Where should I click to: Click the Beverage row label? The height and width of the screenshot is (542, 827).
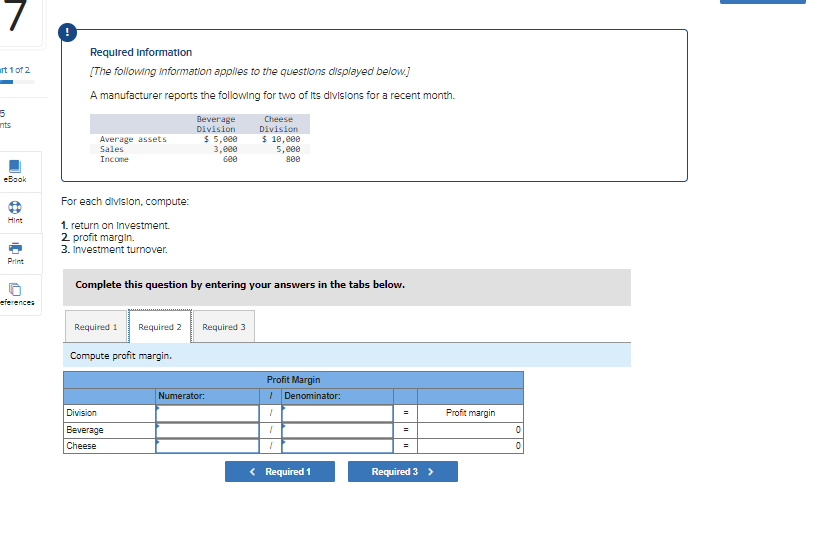(x=85, y=430)
